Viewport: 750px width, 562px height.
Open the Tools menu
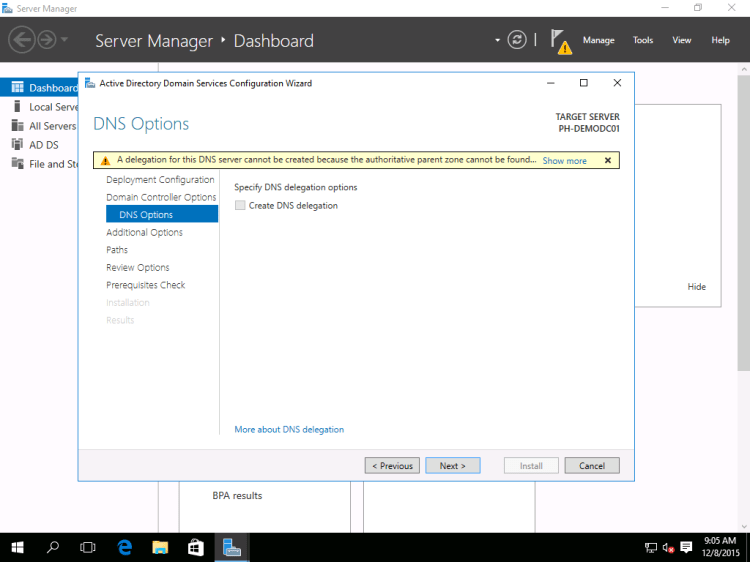pos(642,40)
